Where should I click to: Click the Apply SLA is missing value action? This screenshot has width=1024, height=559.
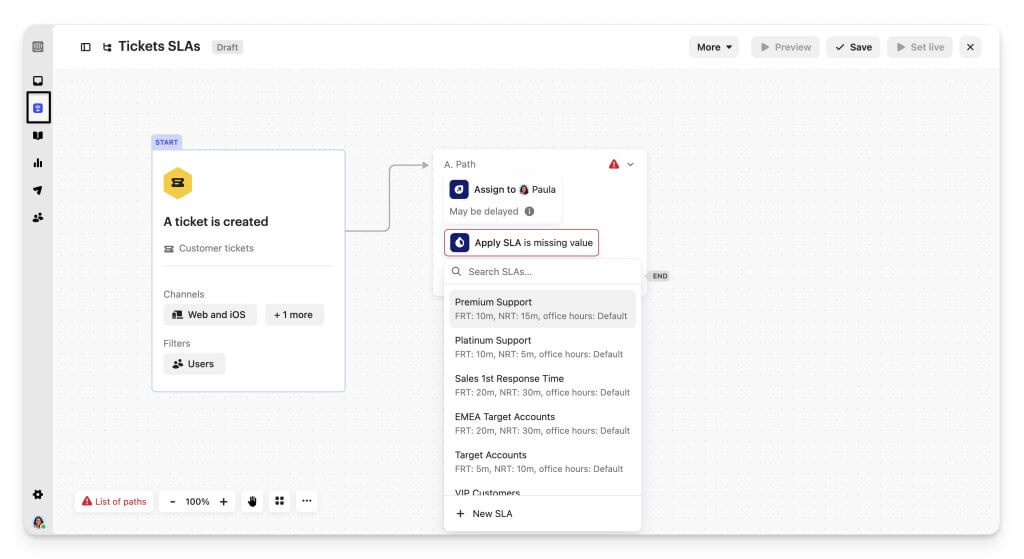point(521,242)
